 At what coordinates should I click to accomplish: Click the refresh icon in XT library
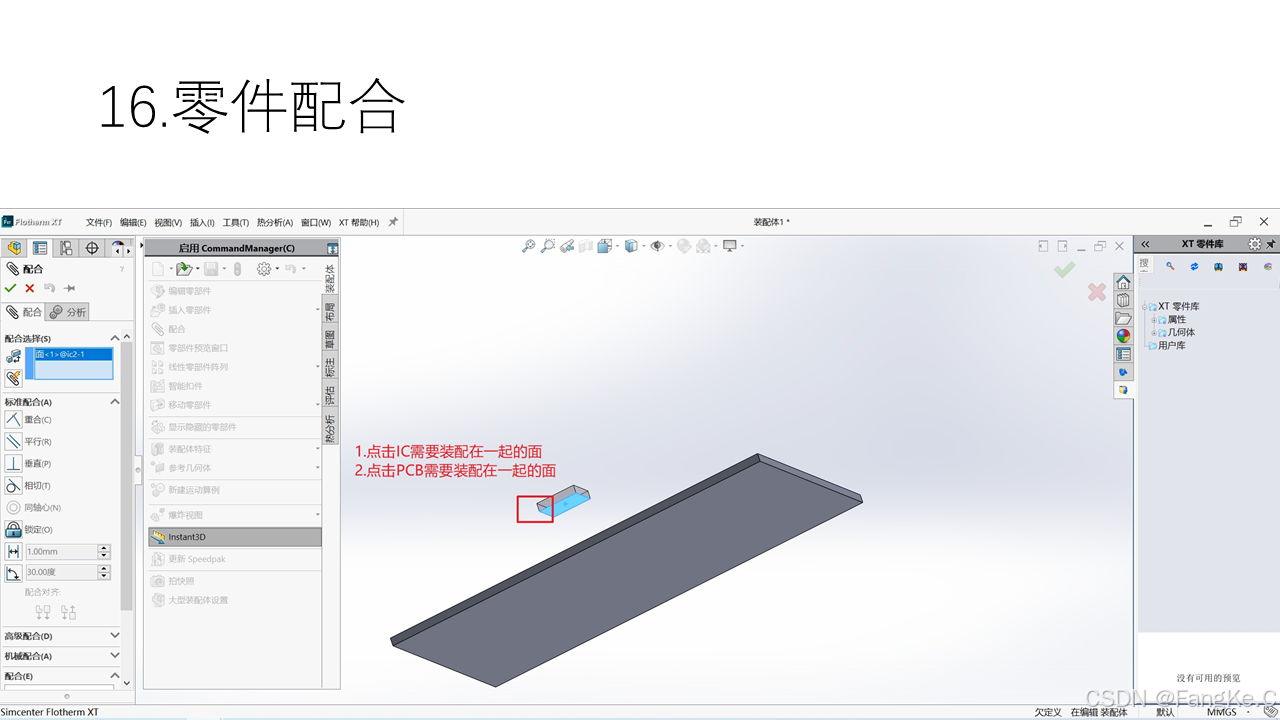pyautogui.click(x=1194, y=266)
